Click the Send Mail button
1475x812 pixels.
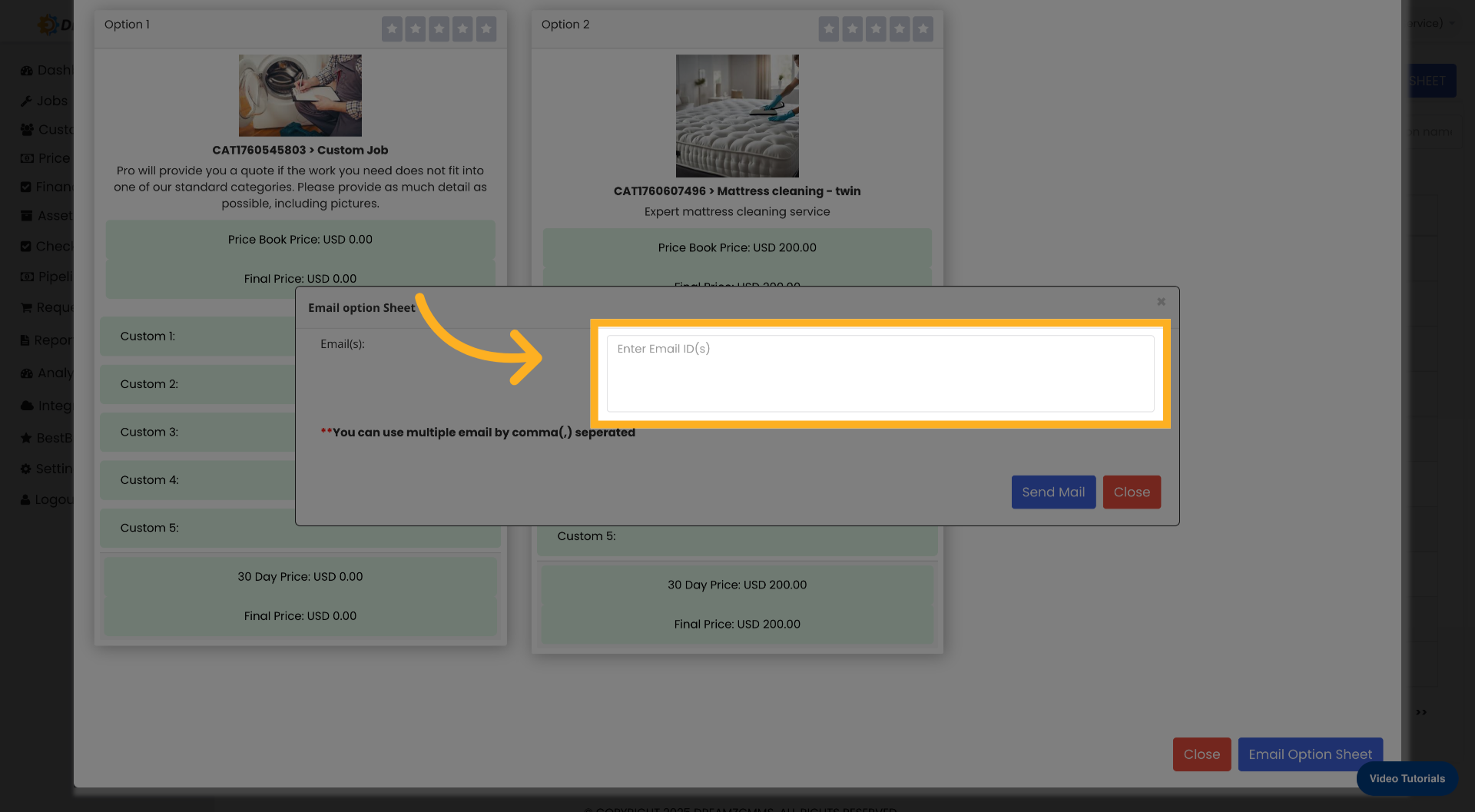pos(1053,492)
